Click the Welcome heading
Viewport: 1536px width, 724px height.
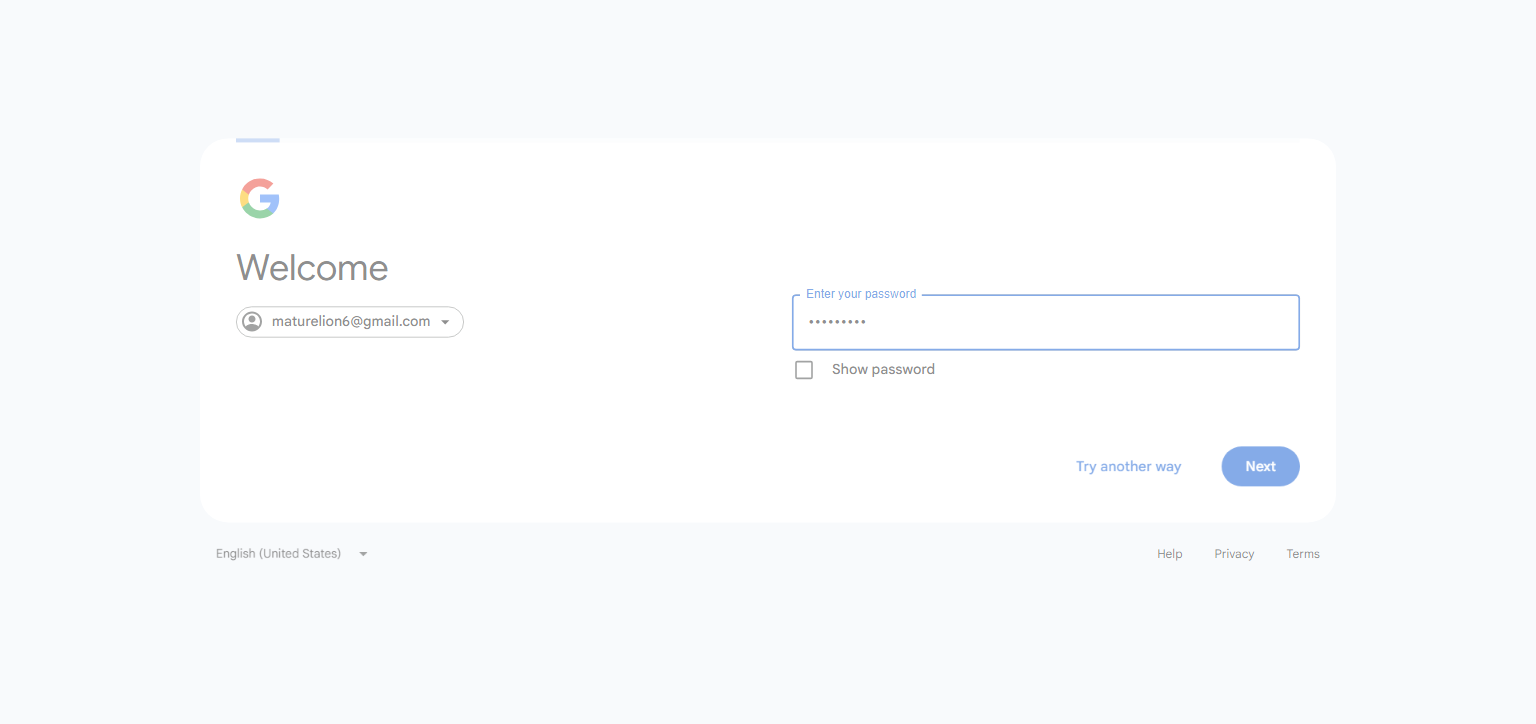pos(312,268)
